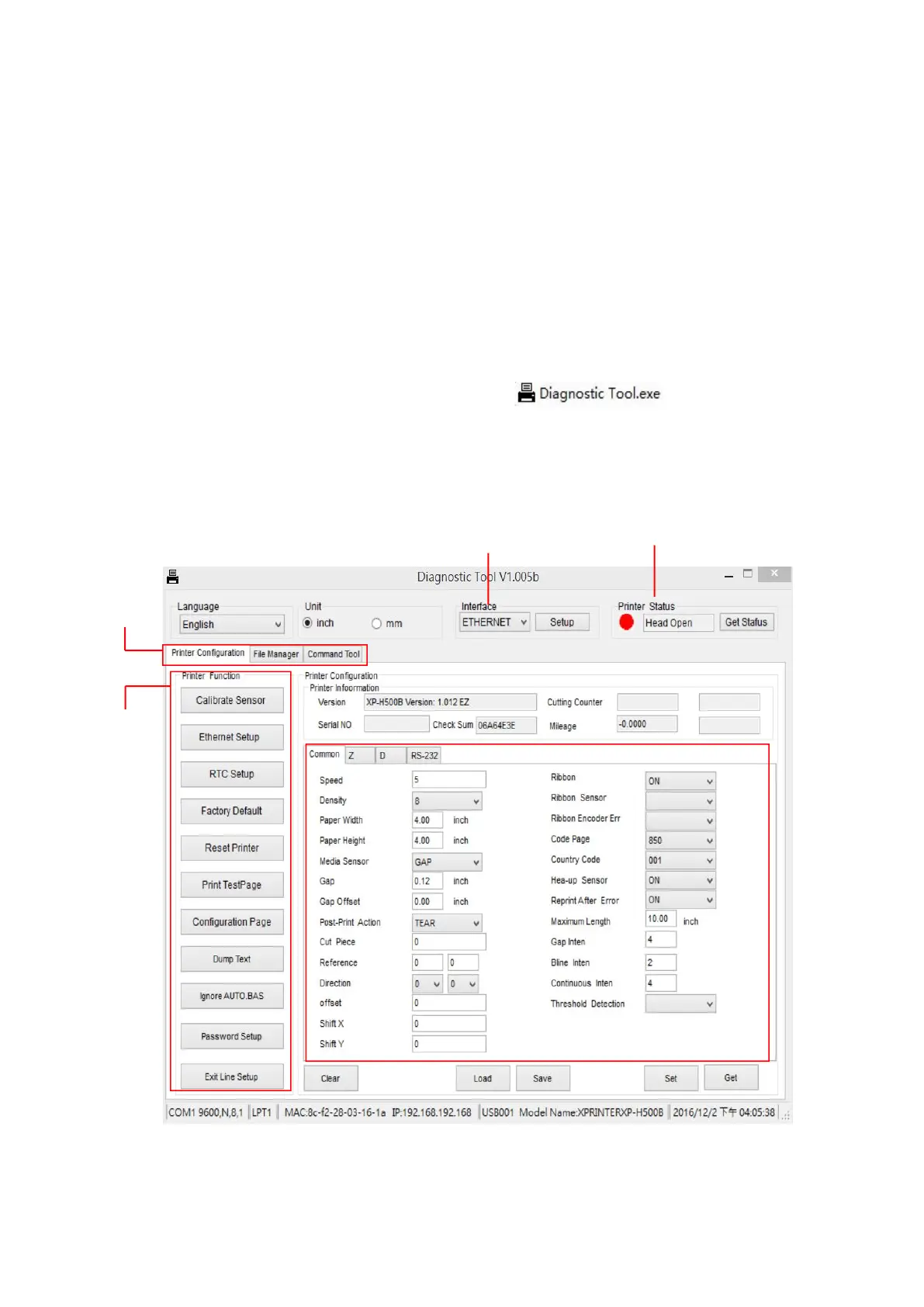Image resolution: width=924 pixels, height=1307 pixels.
Task: Switch to the Command Tool tab
Action: click(x=334, y=654)
